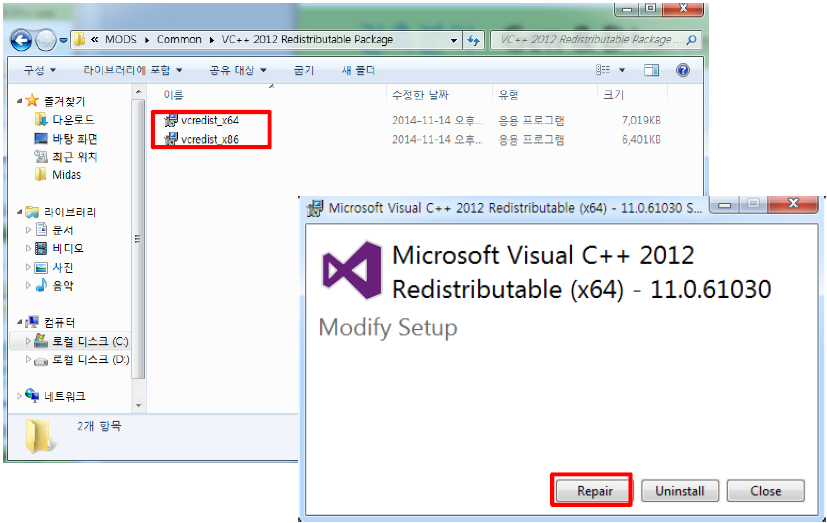Click the 컴퓨터 icon in navigation pane
The width and height of the screenshot is (827, 523).
coord(32,322)
